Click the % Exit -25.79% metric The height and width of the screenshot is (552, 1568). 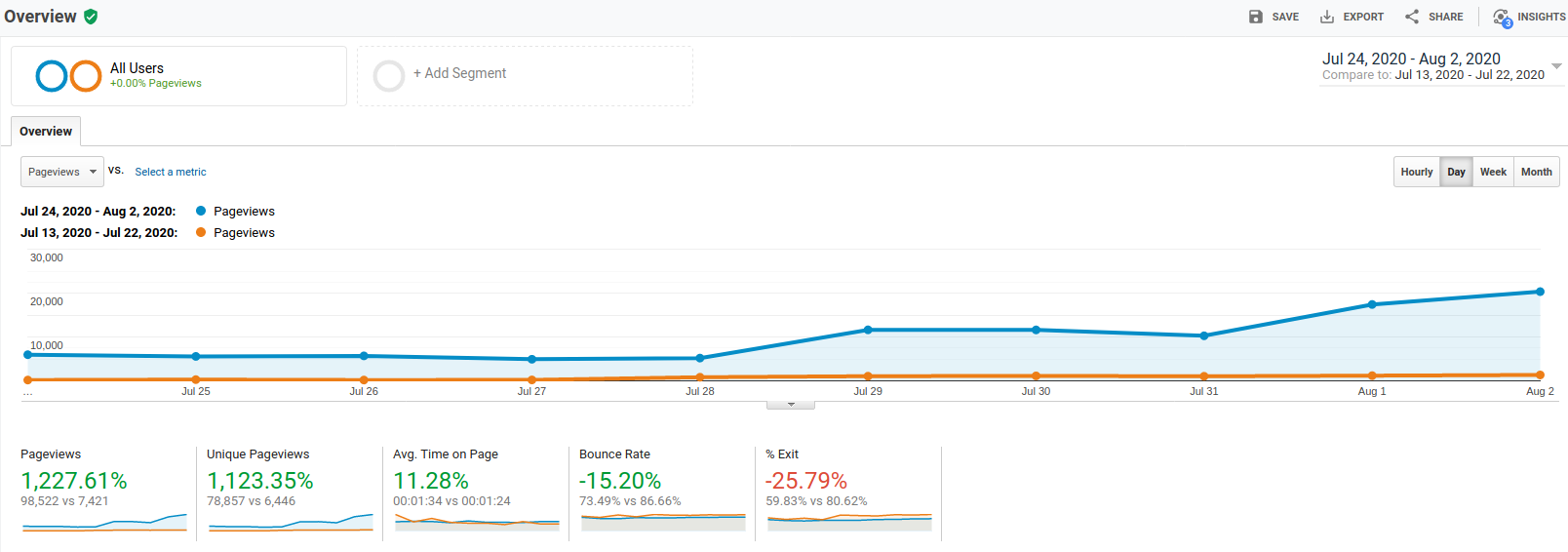click(x=806, y=481)
